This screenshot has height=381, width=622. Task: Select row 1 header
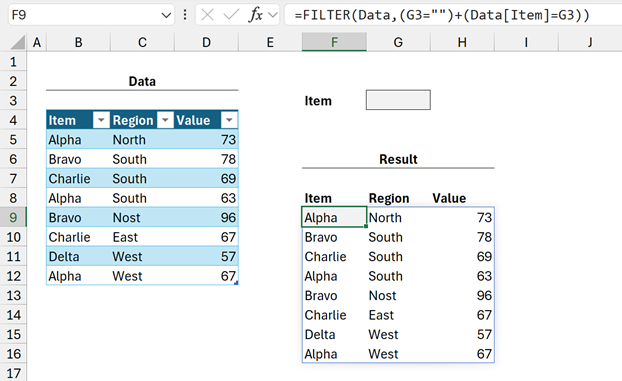coord(13,62)
